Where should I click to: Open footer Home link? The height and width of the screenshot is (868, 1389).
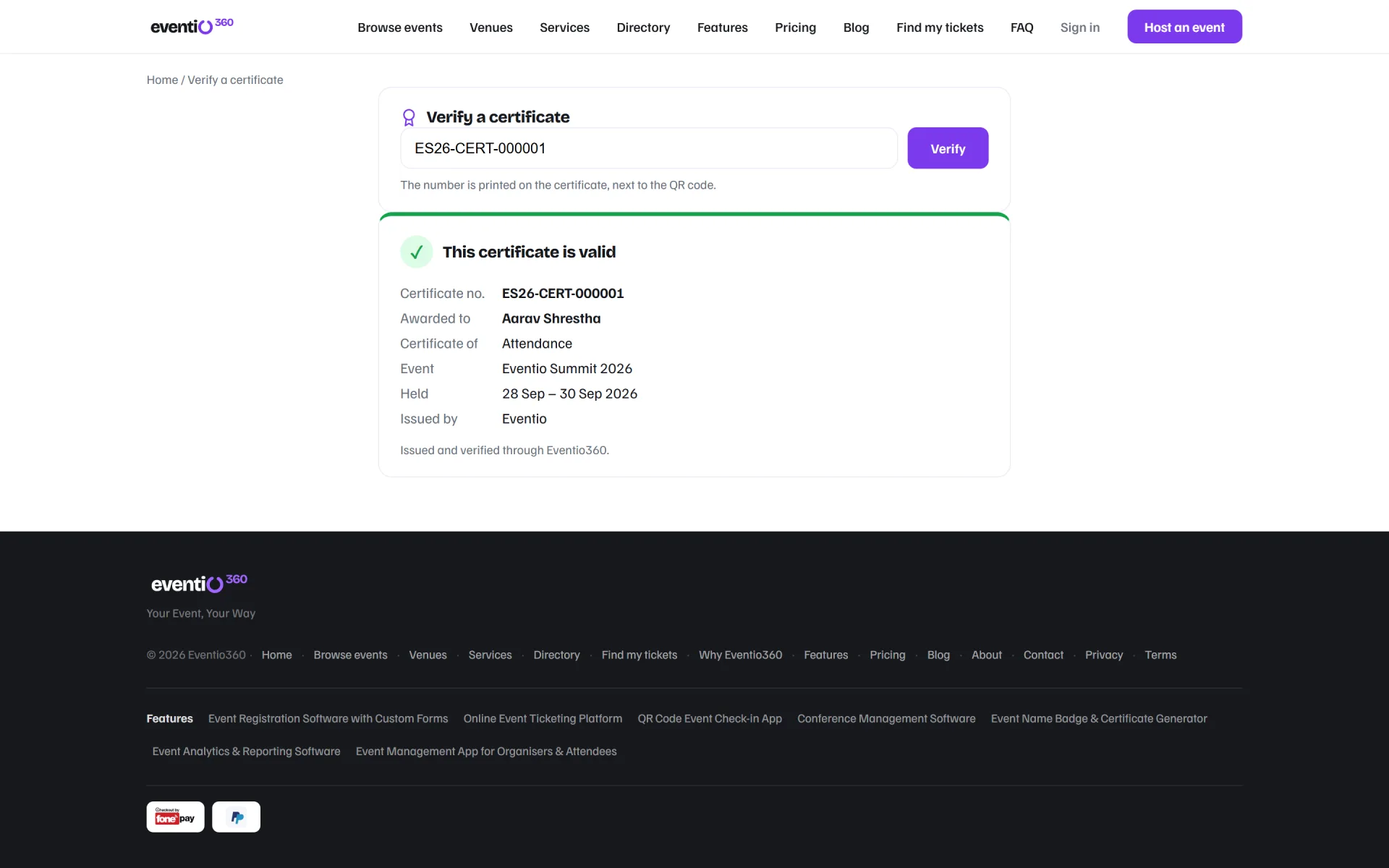coord(276,655)
